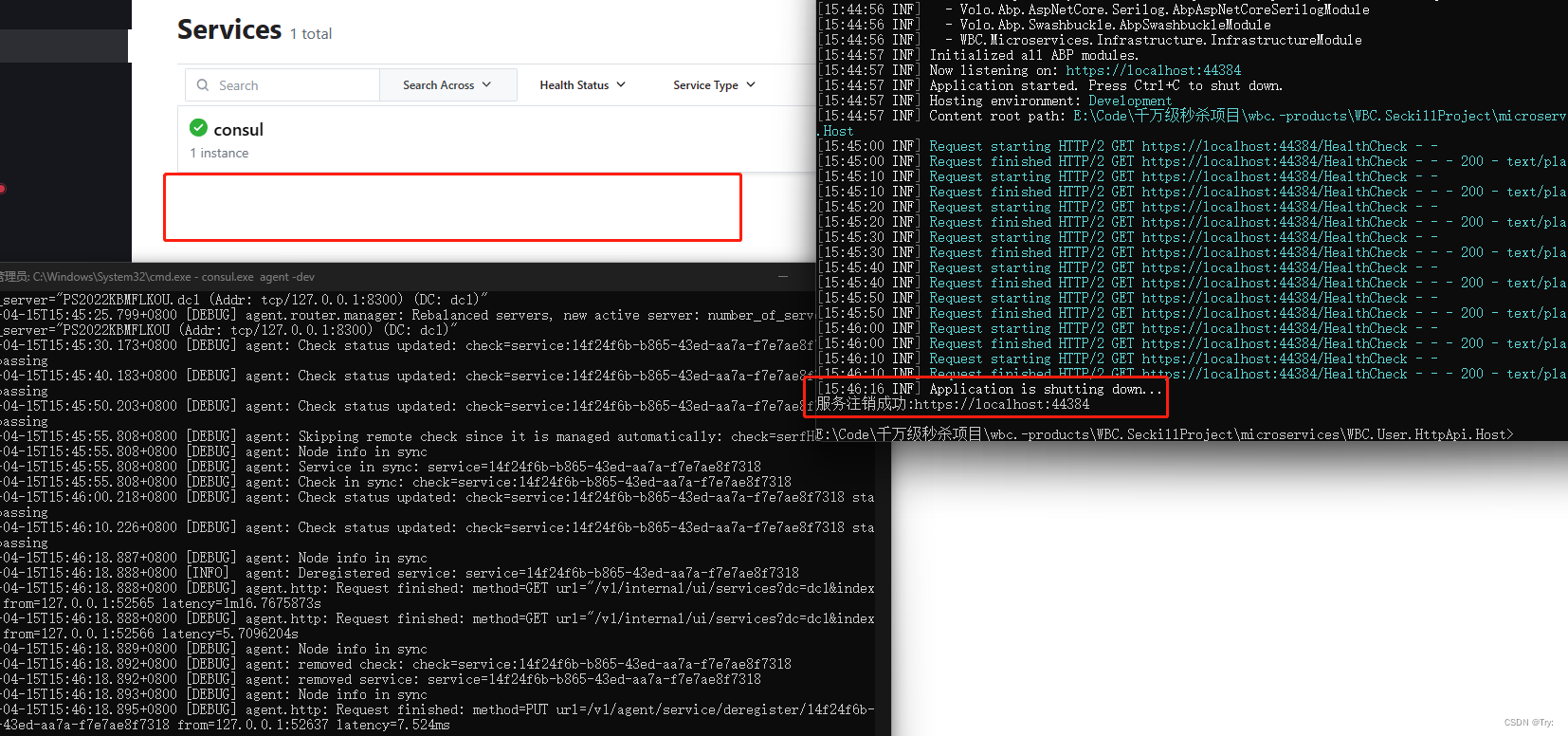Screen dimensions: 1568x736
Task: Click the 'Initialized all ABP modules.' log line
Action: click(x=978, y=55)
